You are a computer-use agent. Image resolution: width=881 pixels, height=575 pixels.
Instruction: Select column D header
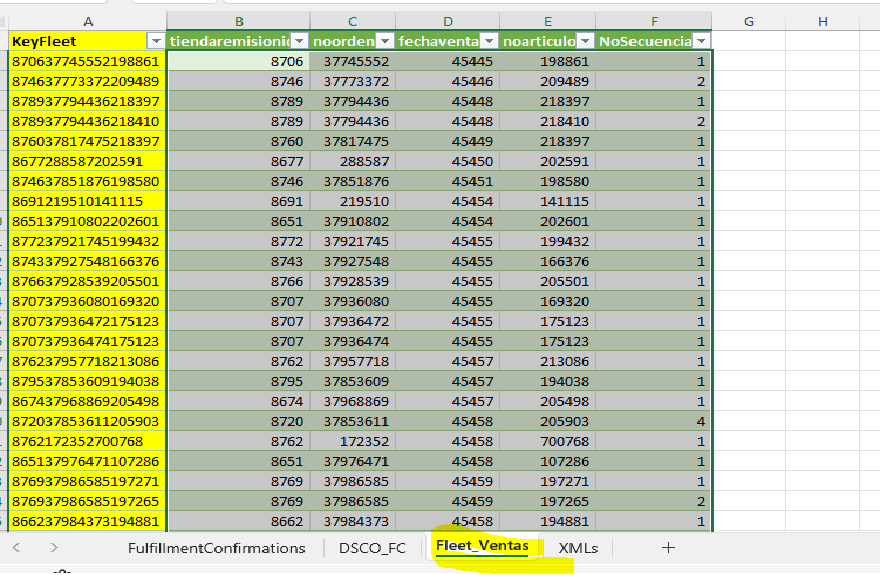coord(447,21)
